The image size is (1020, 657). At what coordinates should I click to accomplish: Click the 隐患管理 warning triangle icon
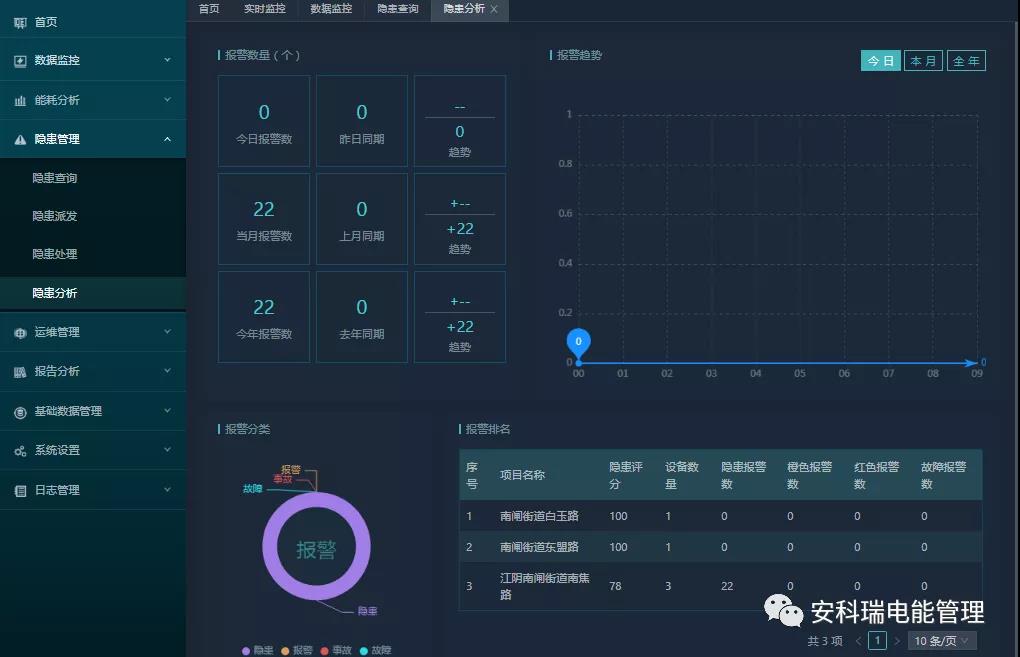tap(20, 139)
